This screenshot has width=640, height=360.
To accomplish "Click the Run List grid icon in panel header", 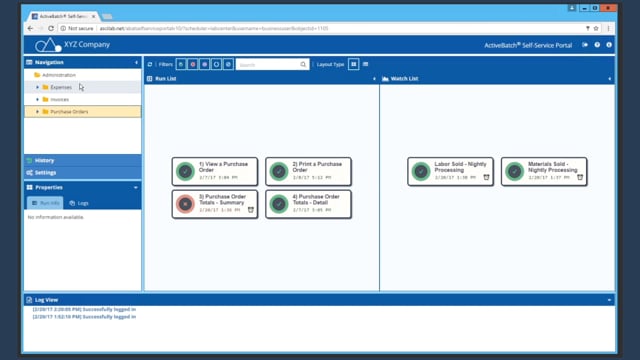I will coord(150,79).
